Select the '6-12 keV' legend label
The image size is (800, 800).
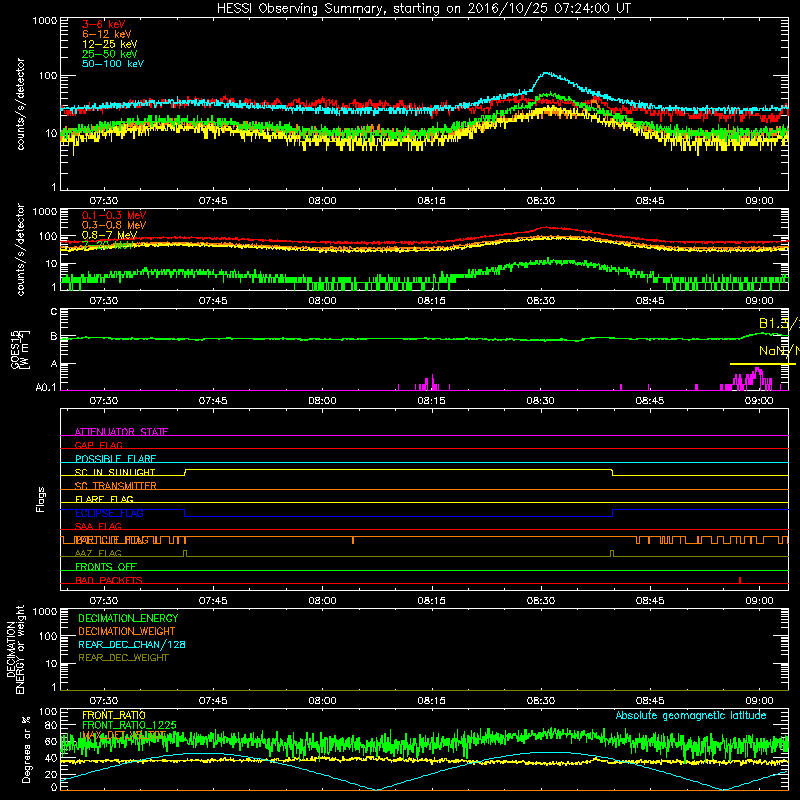pyautogui.click(x=107, y=34)
